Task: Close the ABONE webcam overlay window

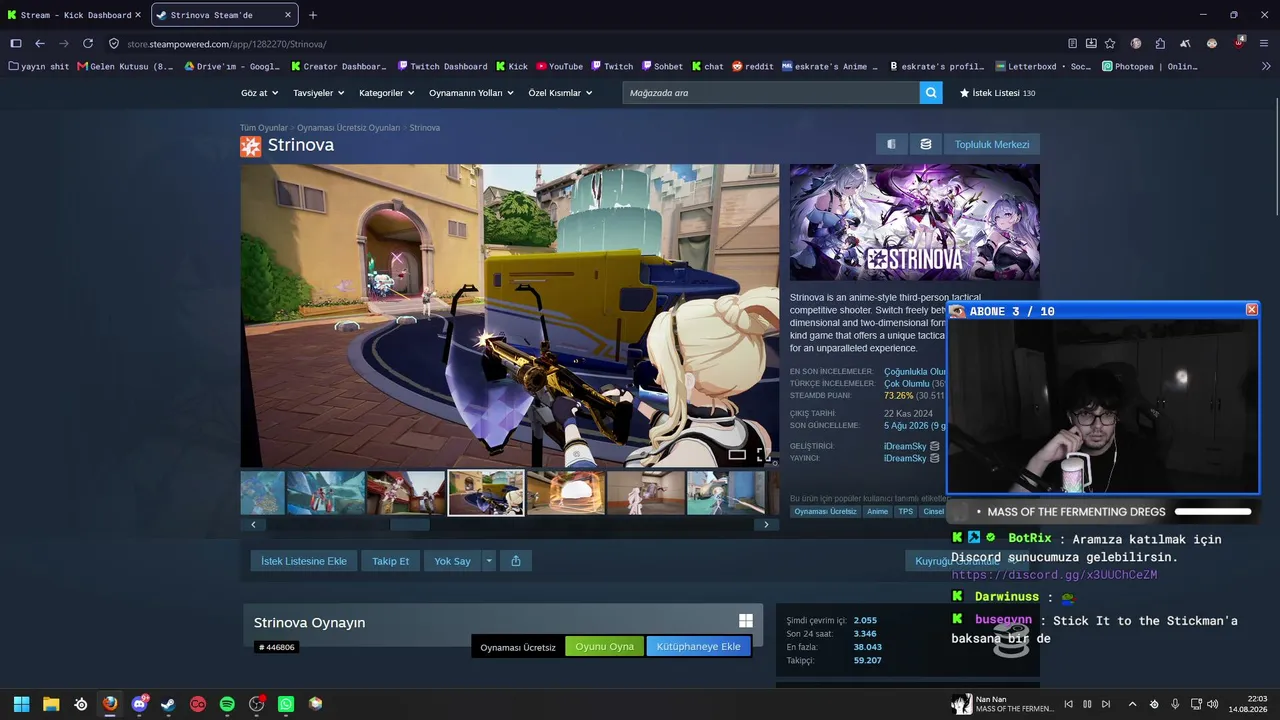Action: pos(1252,310)
